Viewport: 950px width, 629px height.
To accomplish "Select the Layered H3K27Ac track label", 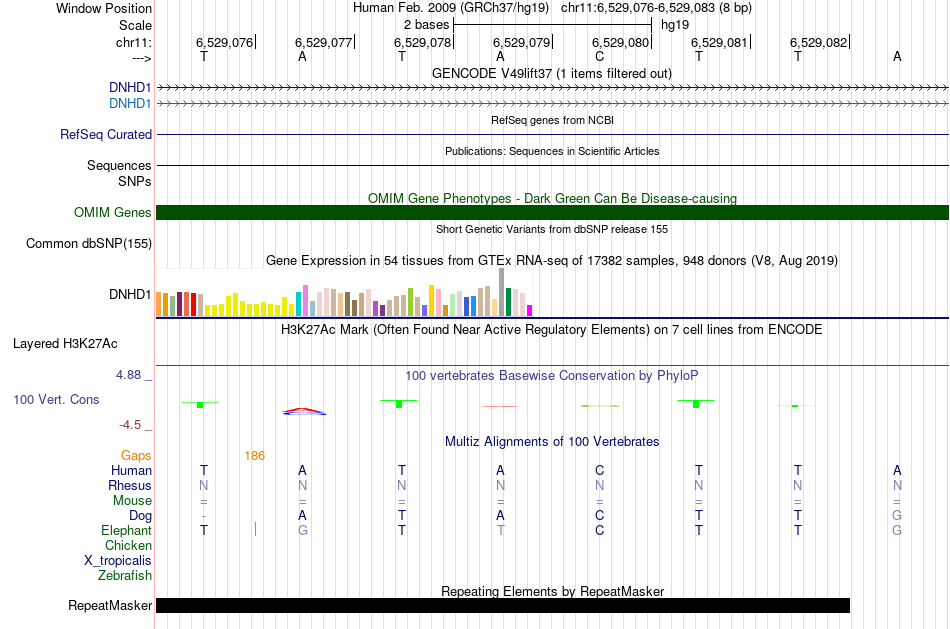I will click(x=65, y=344).
